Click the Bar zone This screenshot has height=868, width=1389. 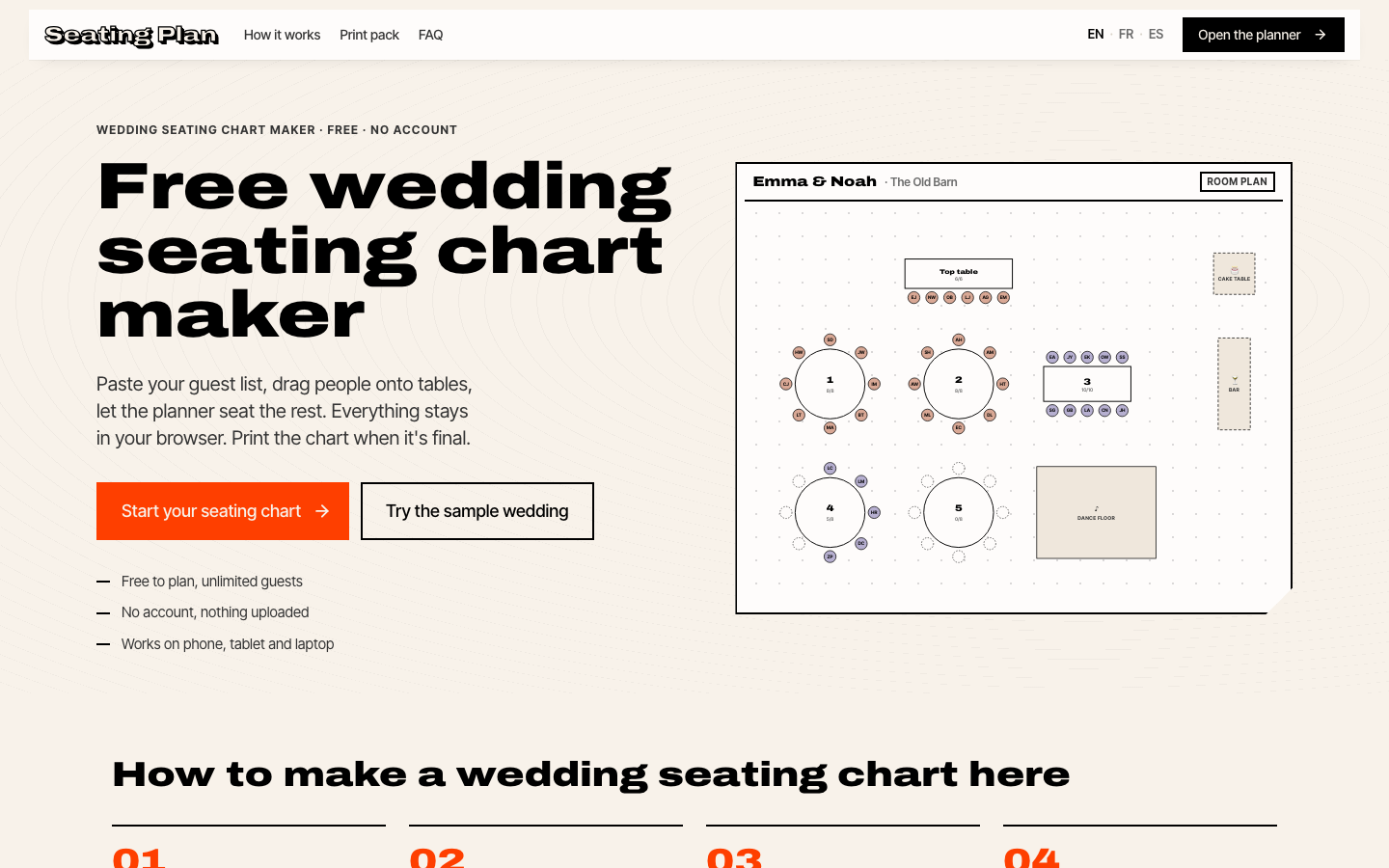pos(1234,384)
